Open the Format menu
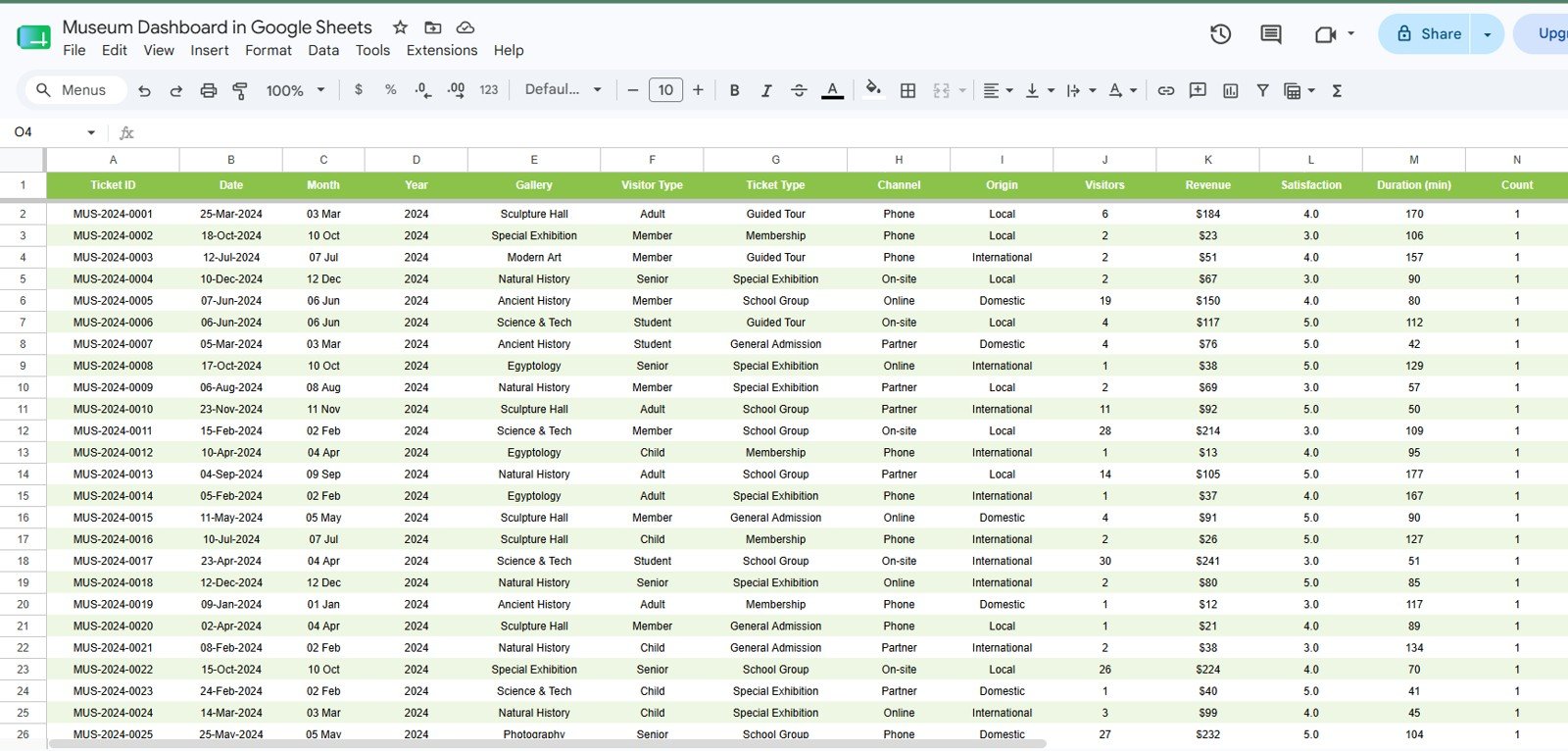The width and height of the screenshot is (1568, 751). tap(269, 50)
